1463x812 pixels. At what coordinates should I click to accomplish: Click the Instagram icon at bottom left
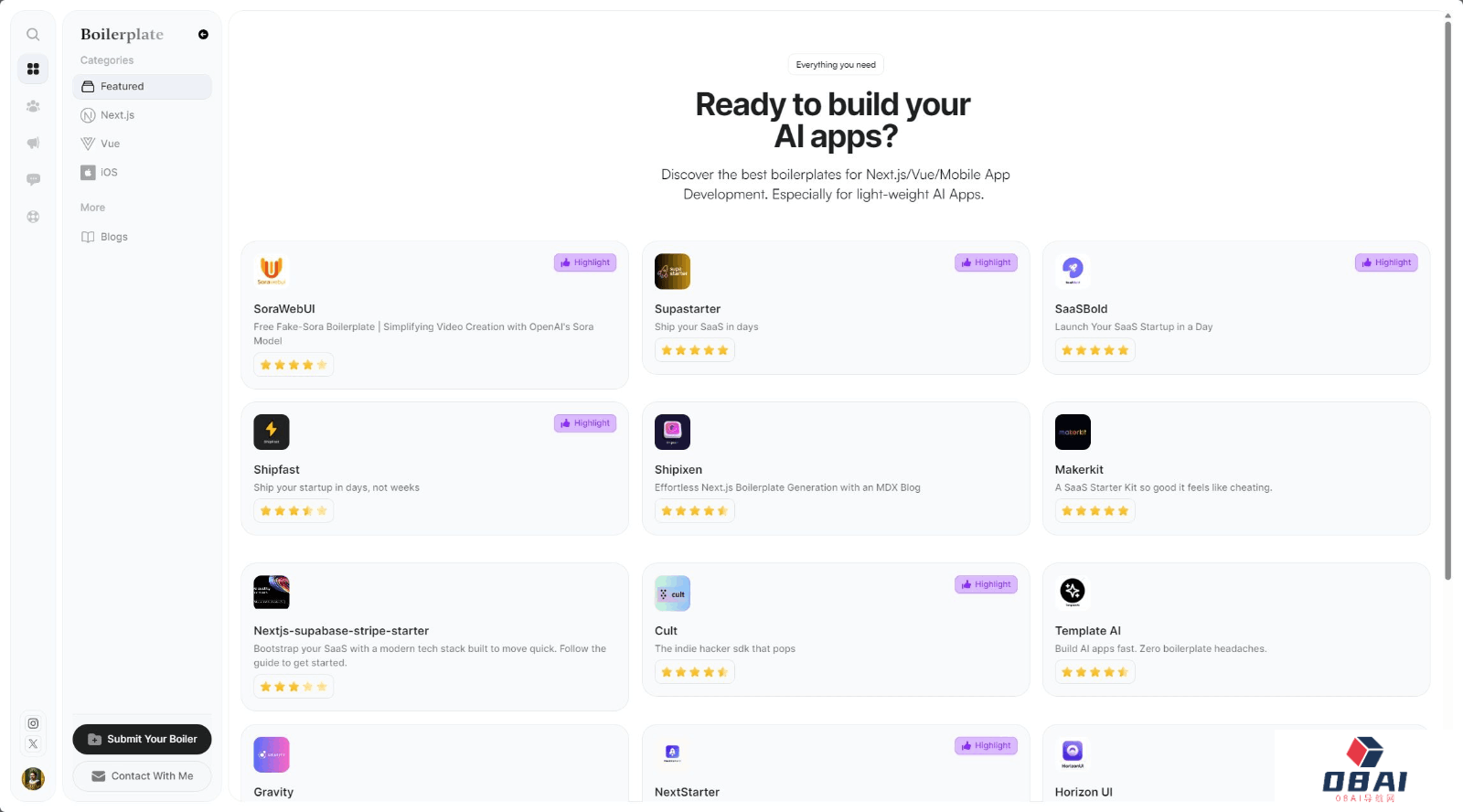[33, 723]
